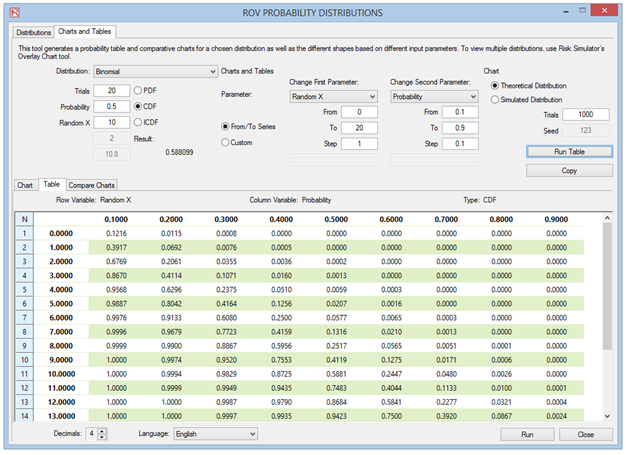This screenshot has width=627, height=455.
Task: Click the second parameter From field
Action: (x=460, y=112)
